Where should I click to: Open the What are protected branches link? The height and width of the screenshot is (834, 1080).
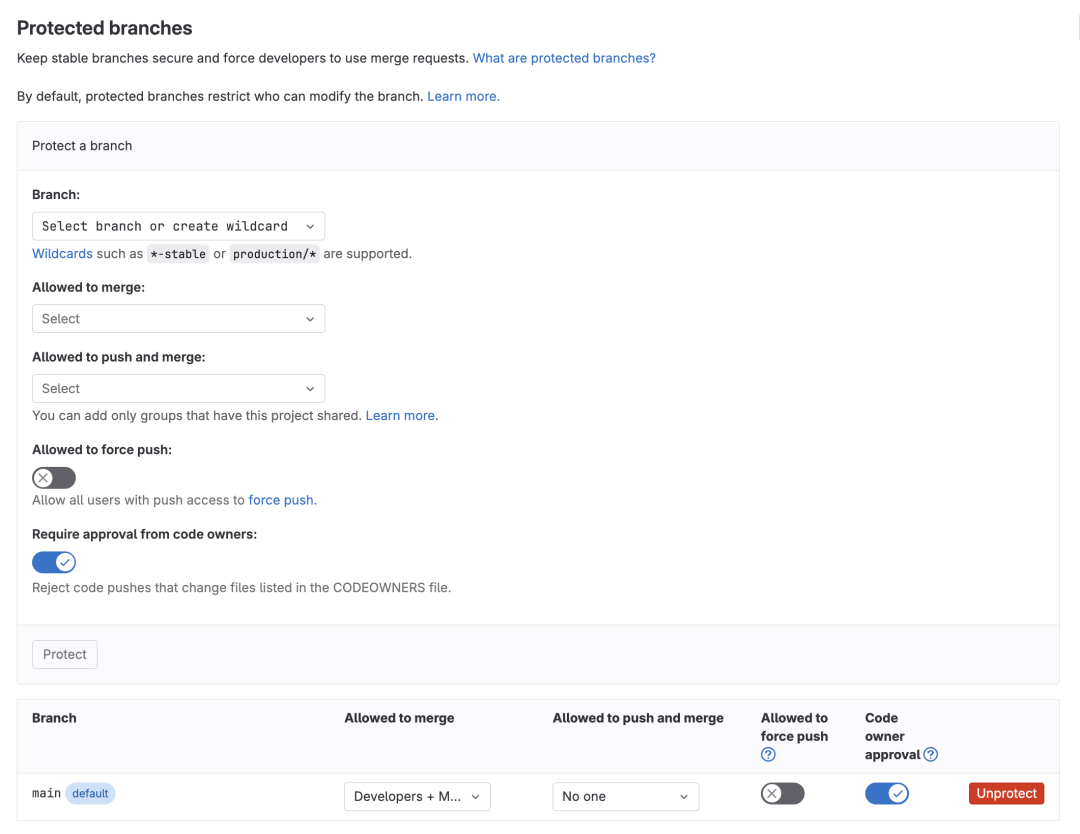(x=563, y=58)
